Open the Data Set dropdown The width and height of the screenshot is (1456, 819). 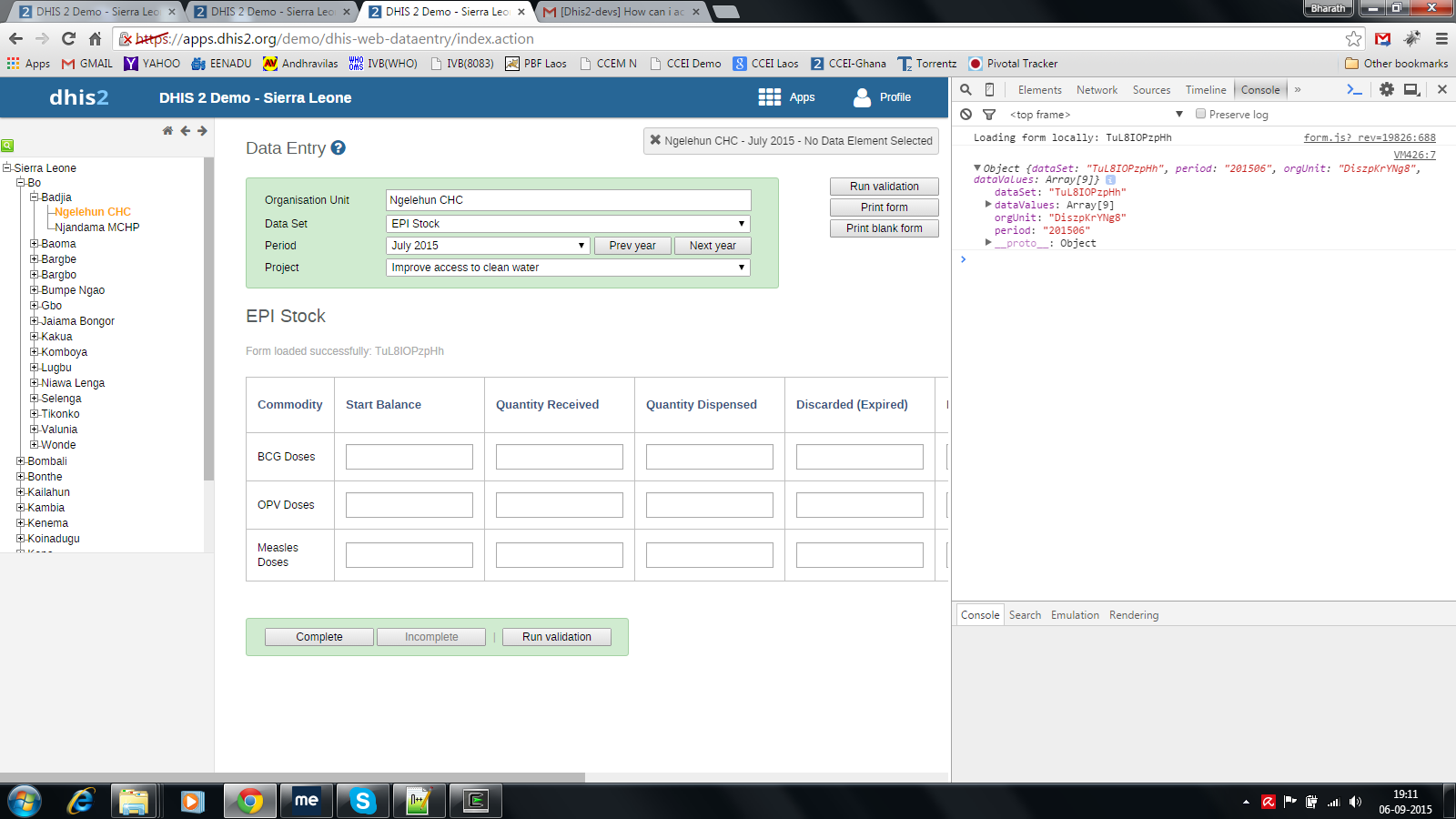(568, 224)
